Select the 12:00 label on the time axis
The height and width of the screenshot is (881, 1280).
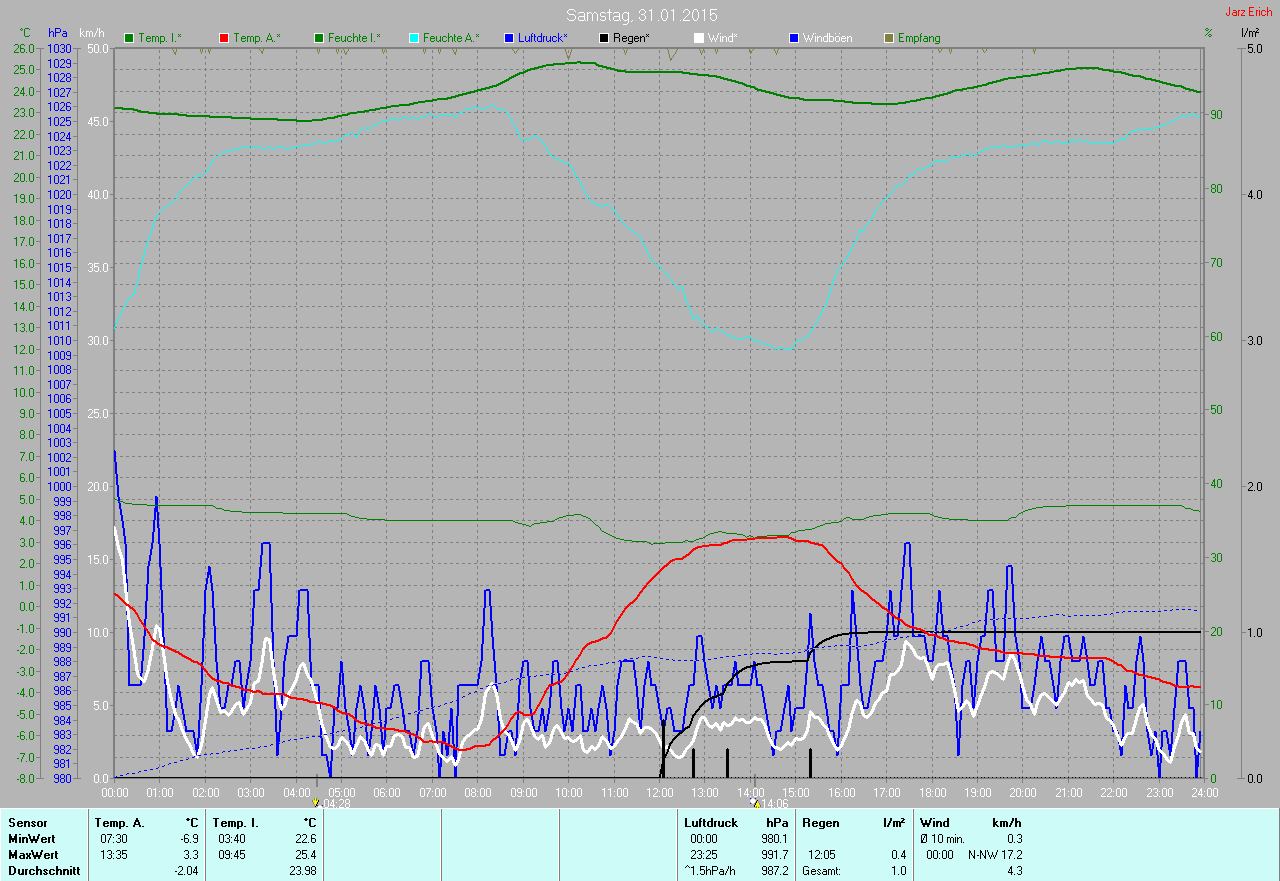coord(660,792)
